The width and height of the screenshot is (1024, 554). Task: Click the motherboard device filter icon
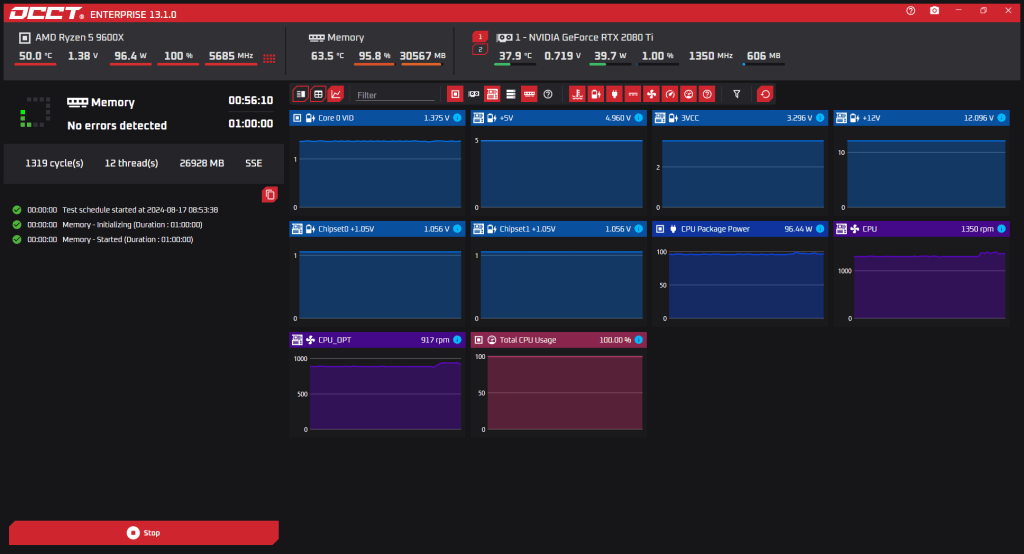[x=492, y=94]
